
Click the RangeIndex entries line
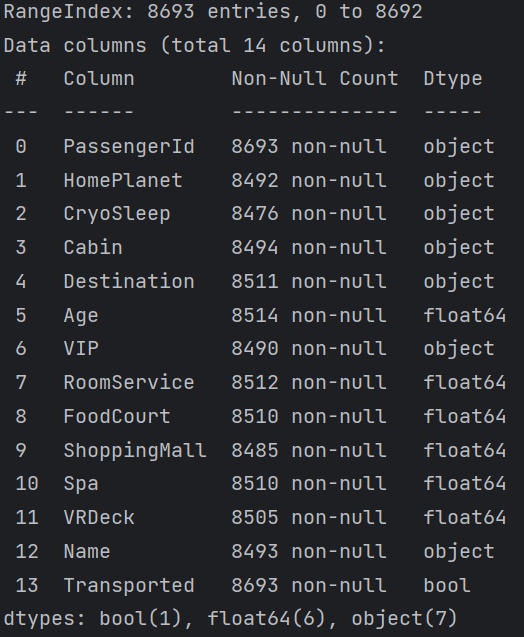pos(213,11)
